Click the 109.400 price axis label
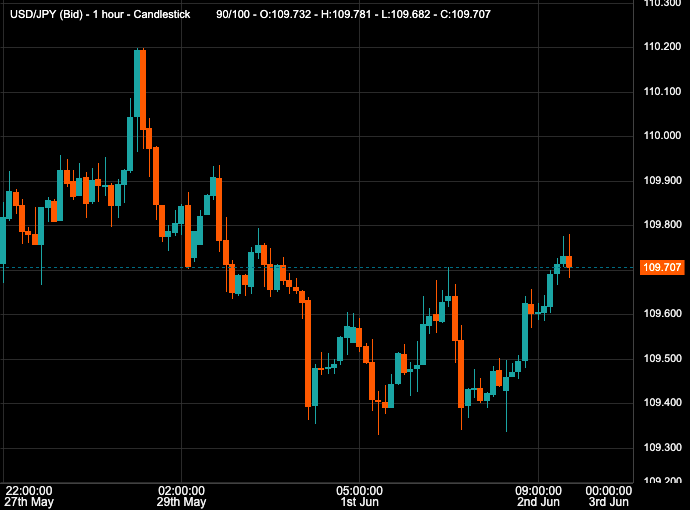Viewport: 690px width, 510px height. [x=662, y=403]
